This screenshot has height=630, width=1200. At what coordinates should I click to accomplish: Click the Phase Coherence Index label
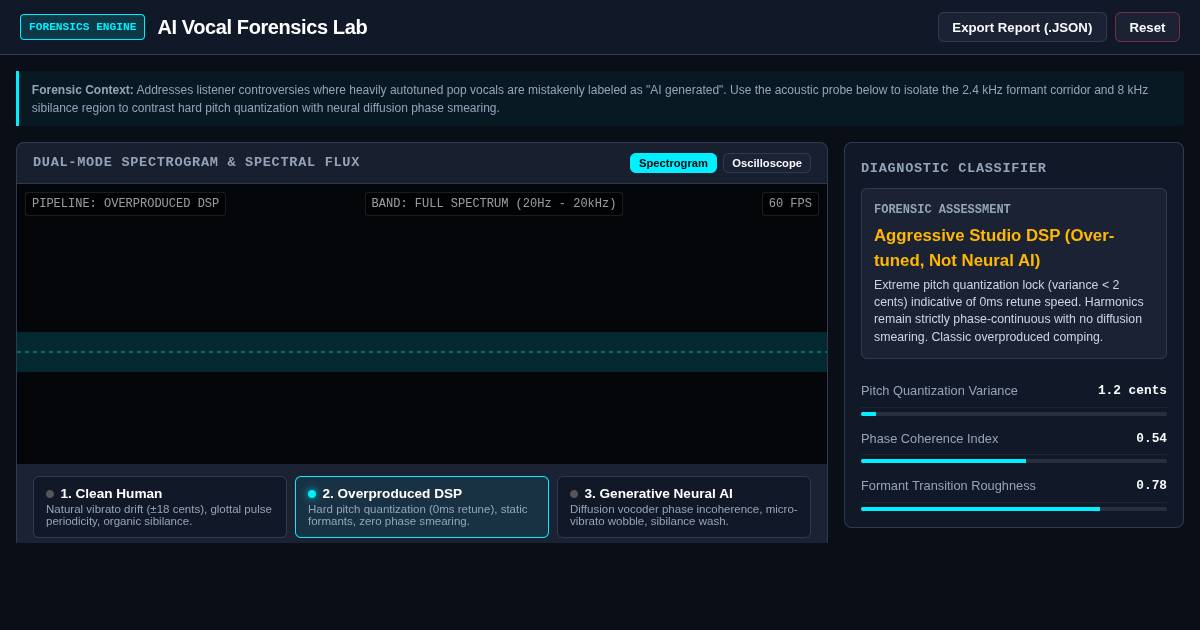point(929,438)
